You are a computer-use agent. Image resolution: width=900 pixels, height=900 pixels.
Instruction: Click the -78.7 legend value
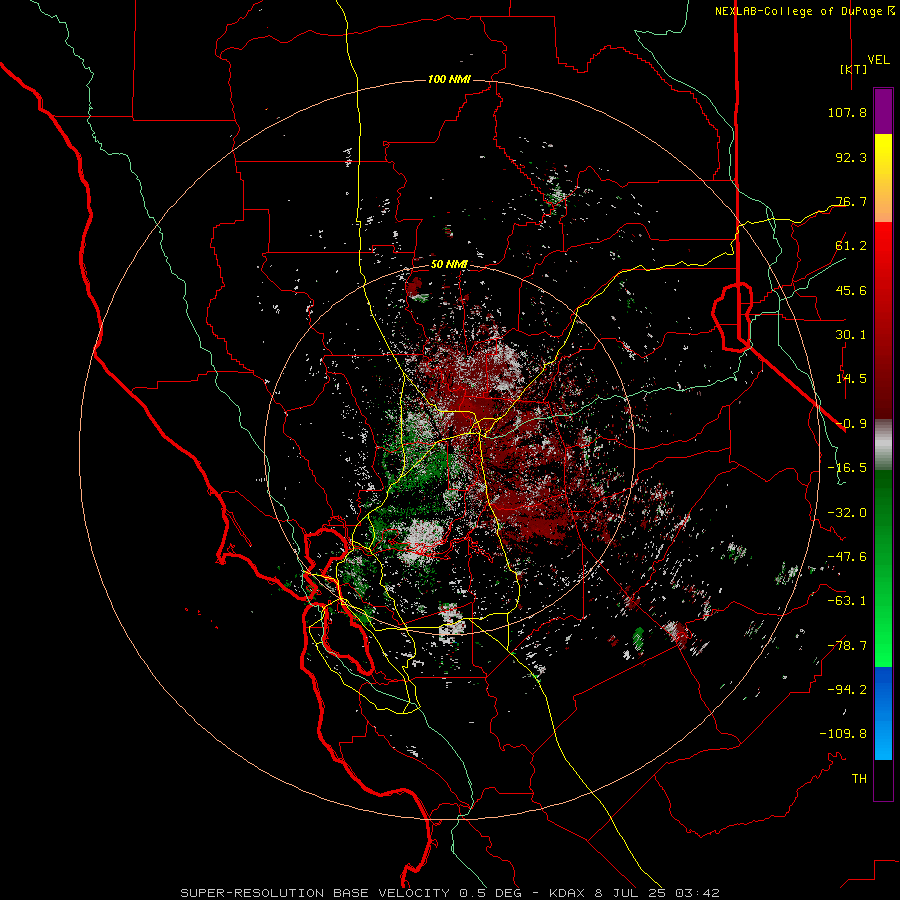click(847, 646)
